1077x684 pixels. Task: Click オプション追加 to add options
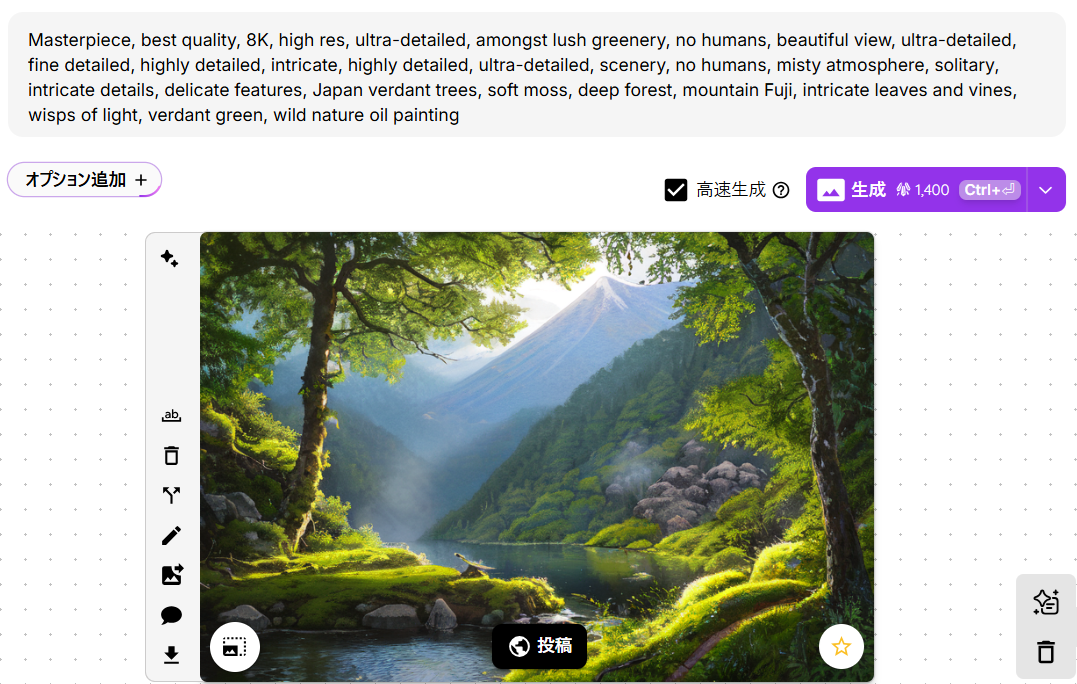pos(84,180)
